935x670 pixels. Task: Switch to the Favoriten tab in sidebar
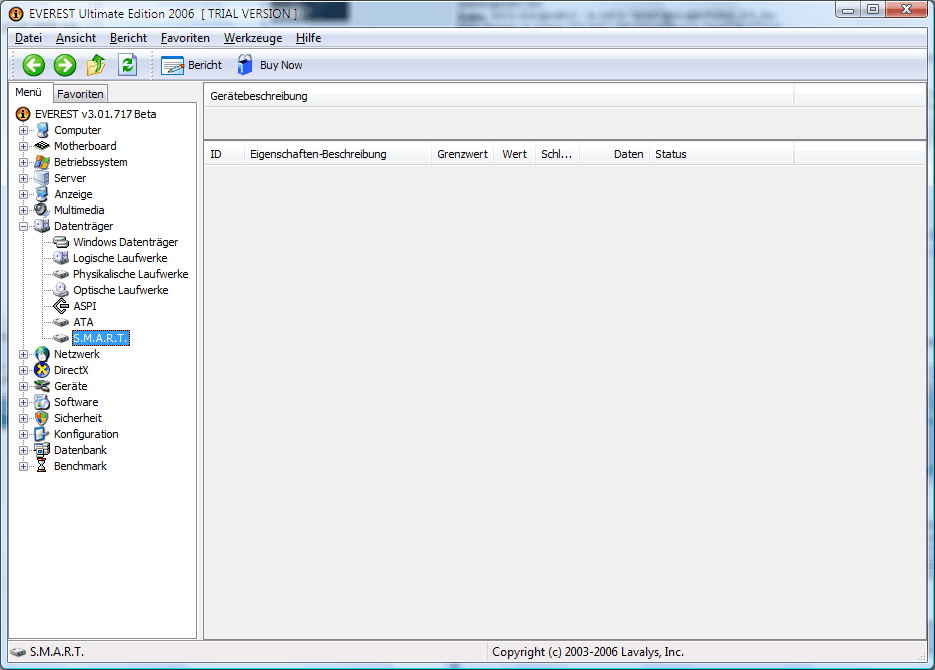point(81,94)
